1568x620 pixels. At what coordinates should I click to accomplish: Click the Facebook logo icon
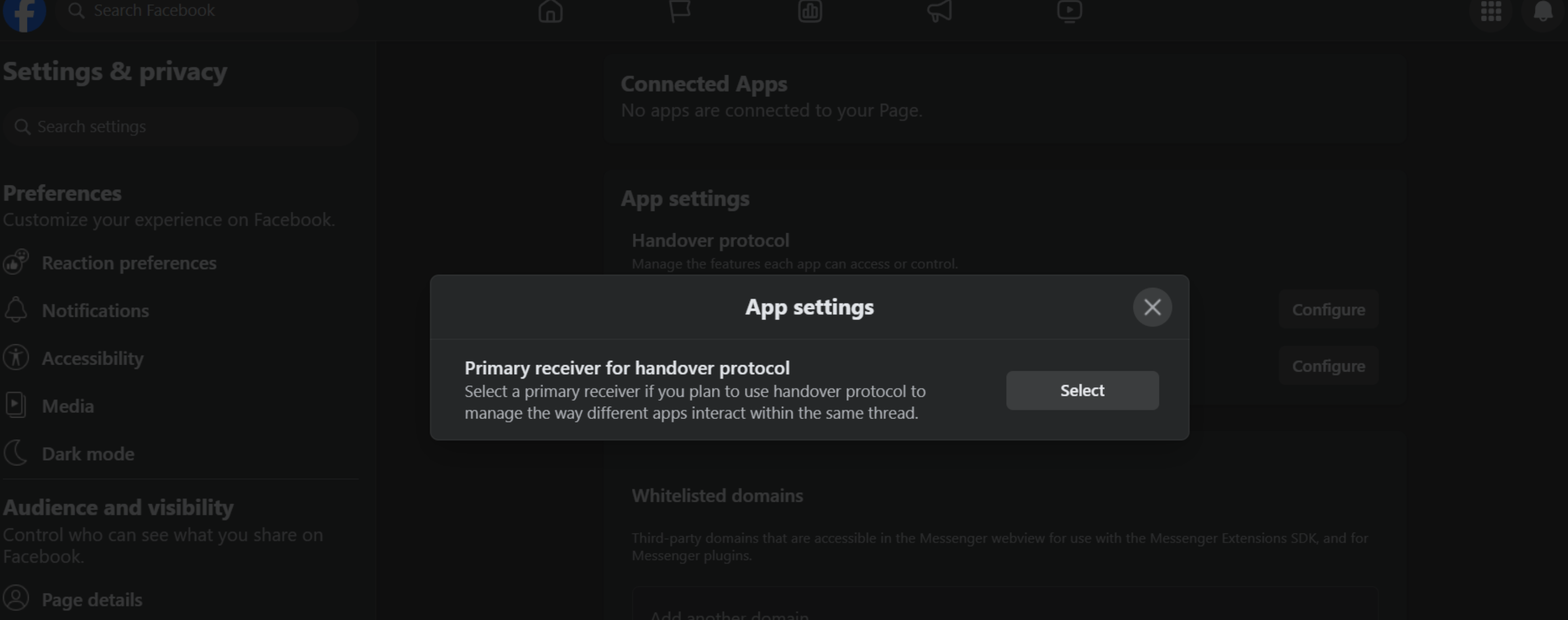pyautogui.click(x=24, y=12)
